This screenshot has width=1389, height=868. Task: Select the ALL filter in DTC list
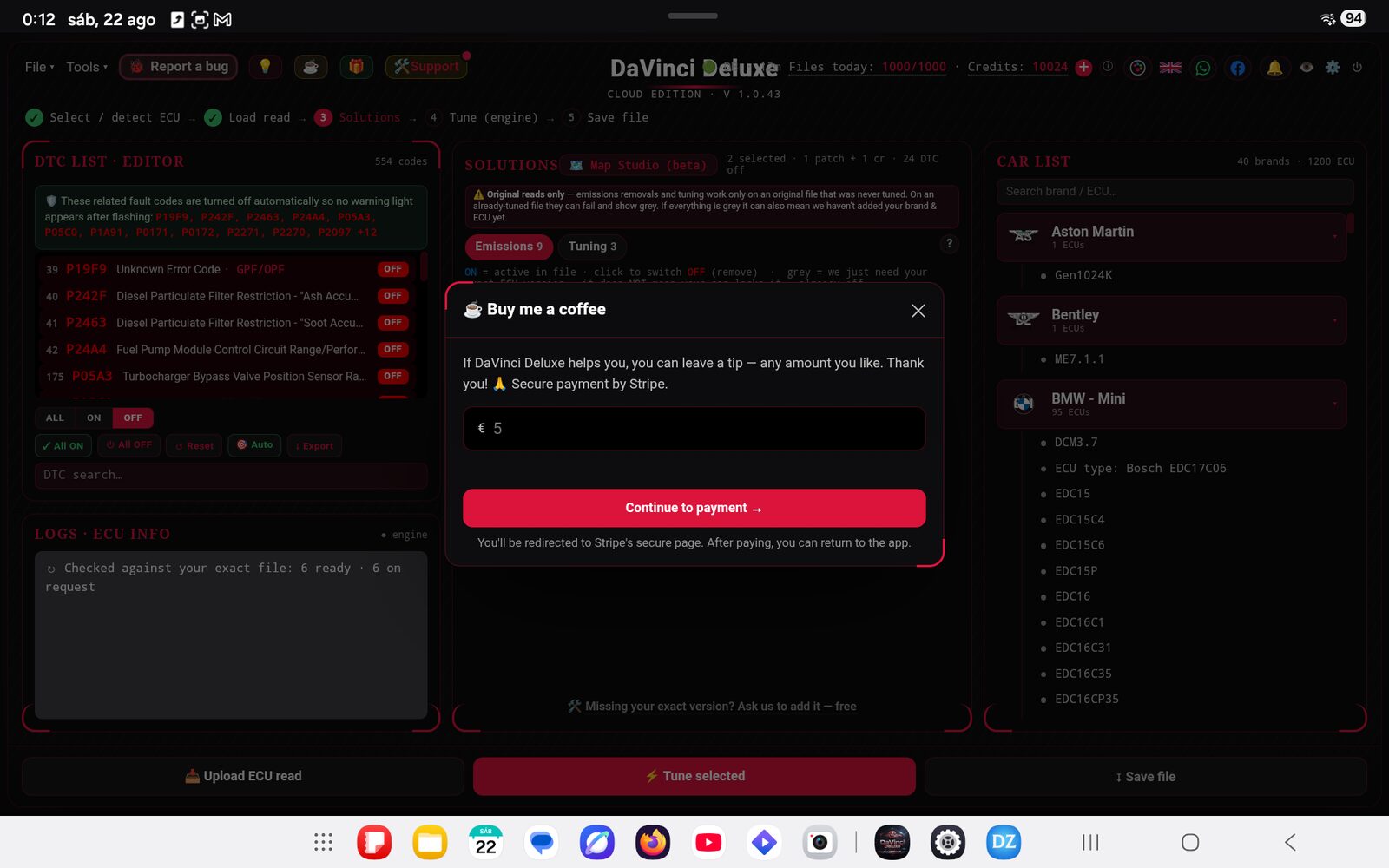(55, 418)
